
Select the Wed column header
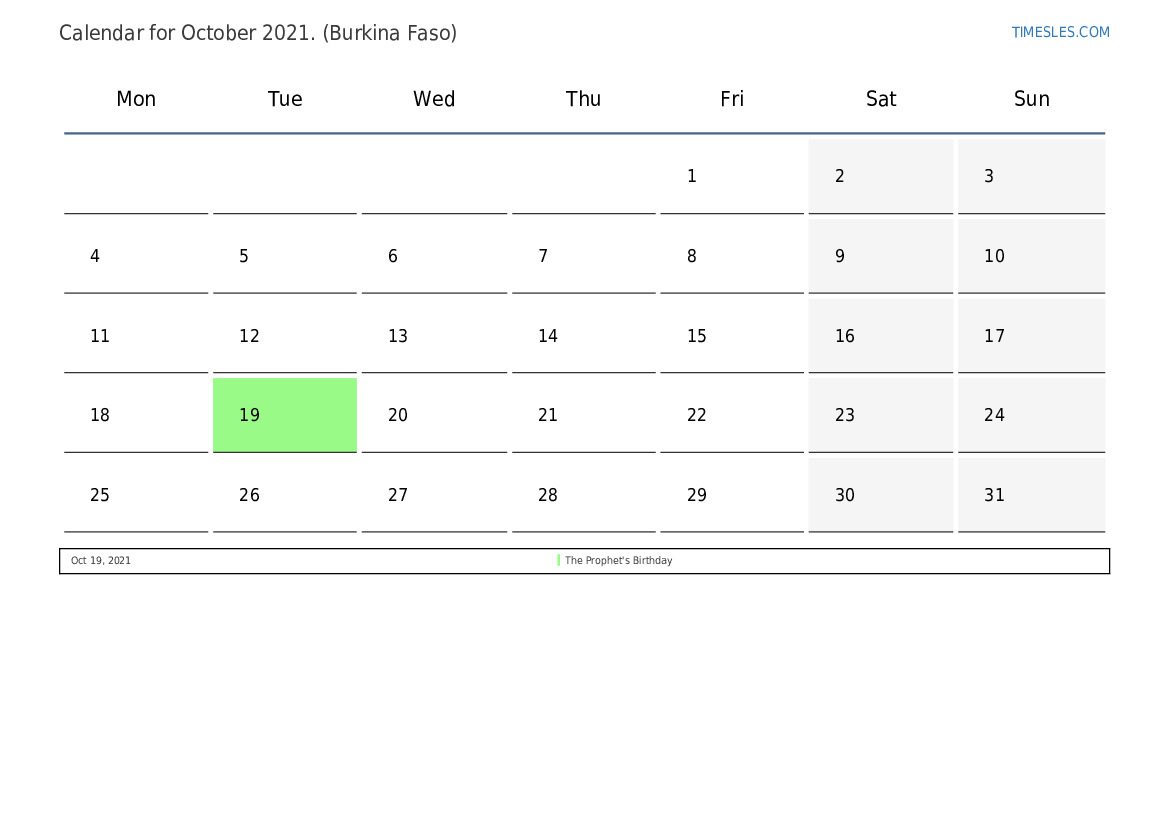click(x=434, y=99)
